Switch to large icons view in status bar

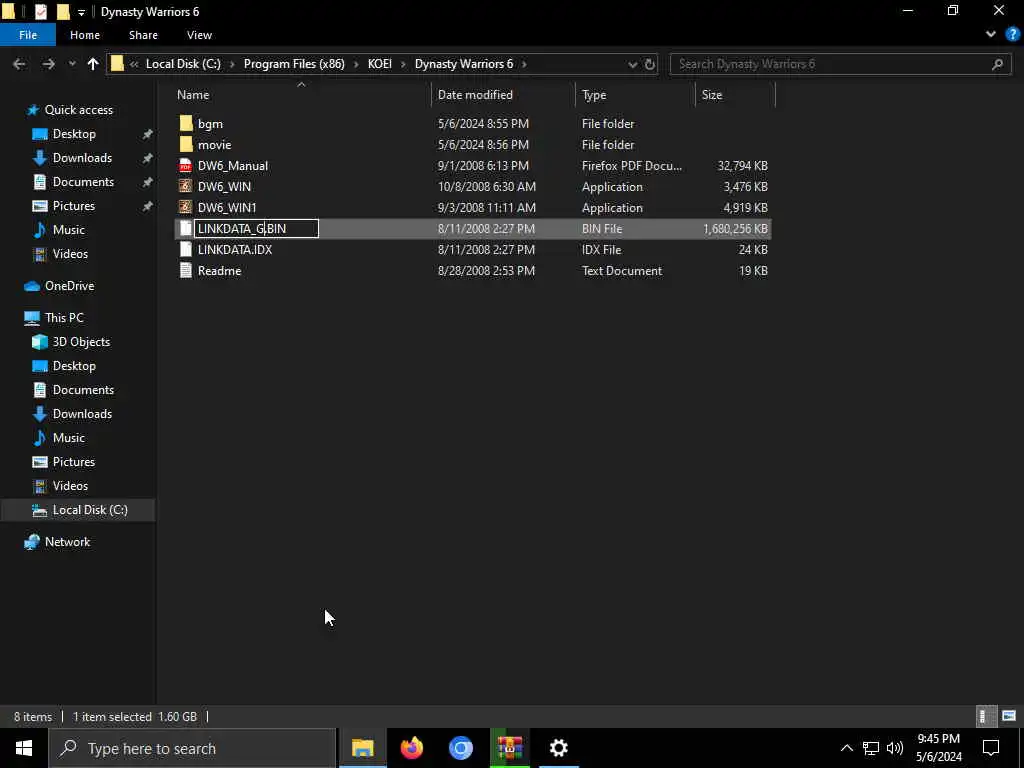(1009, 716)
